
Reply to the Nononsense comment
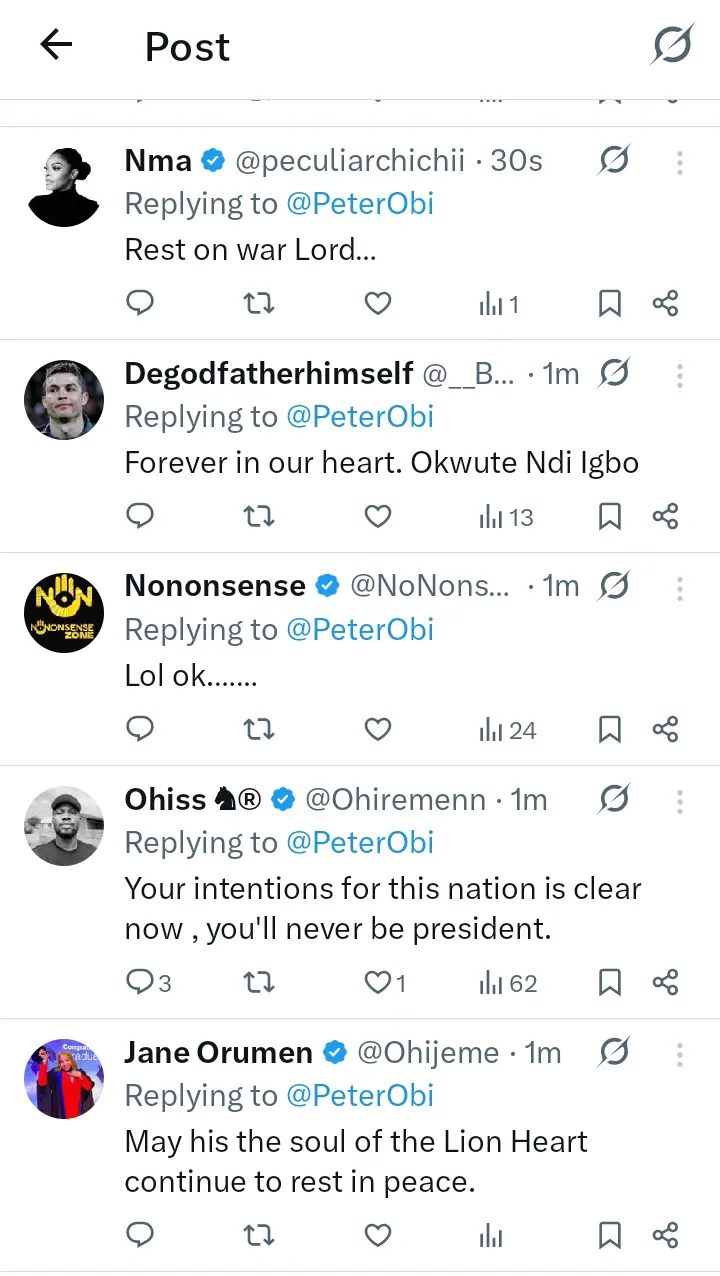[x=141, y=730]
